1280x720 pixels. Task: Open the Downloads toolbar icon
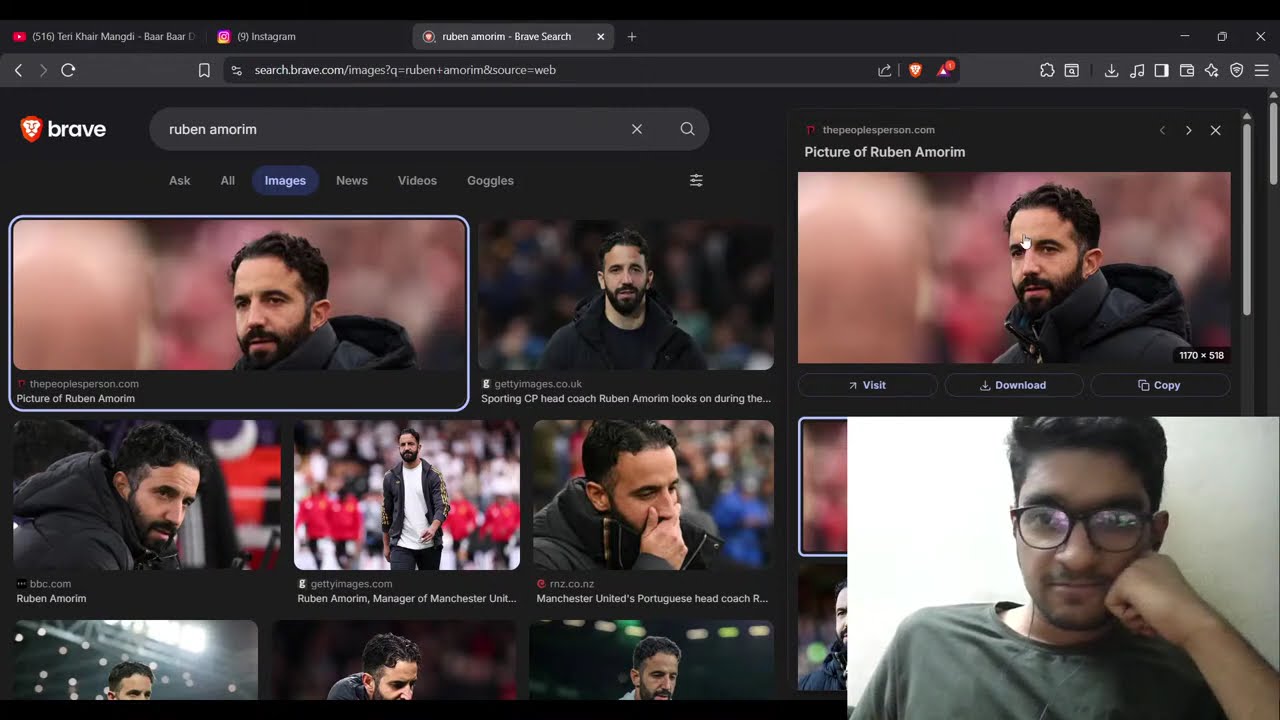pos(1111,70)
